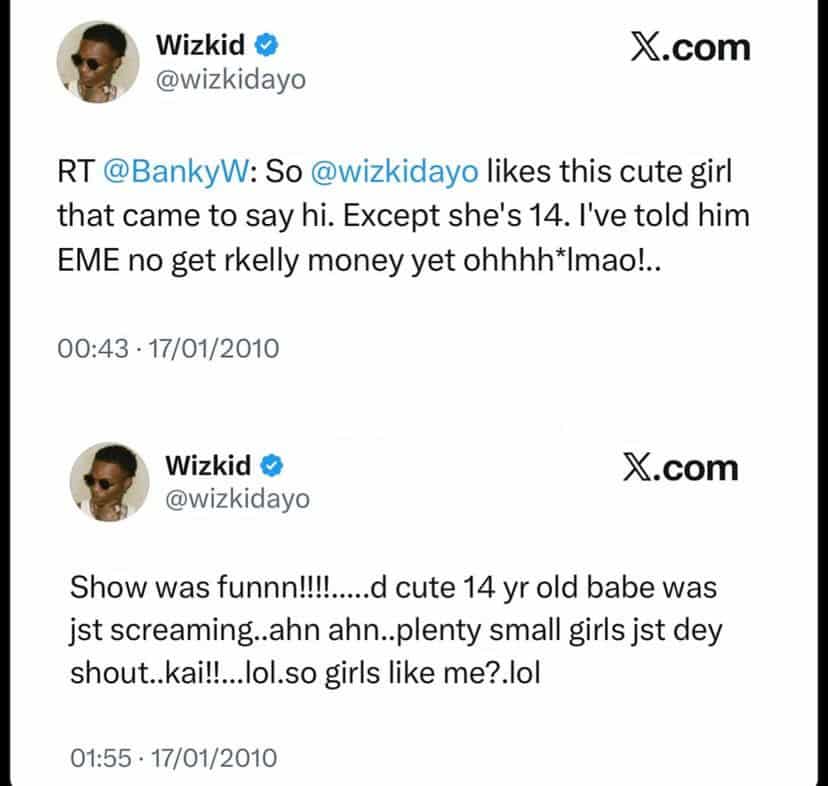Click the blue verified badge in first tweet
Image resolution: width=828 pixels, height=786 pixels.
267,44
